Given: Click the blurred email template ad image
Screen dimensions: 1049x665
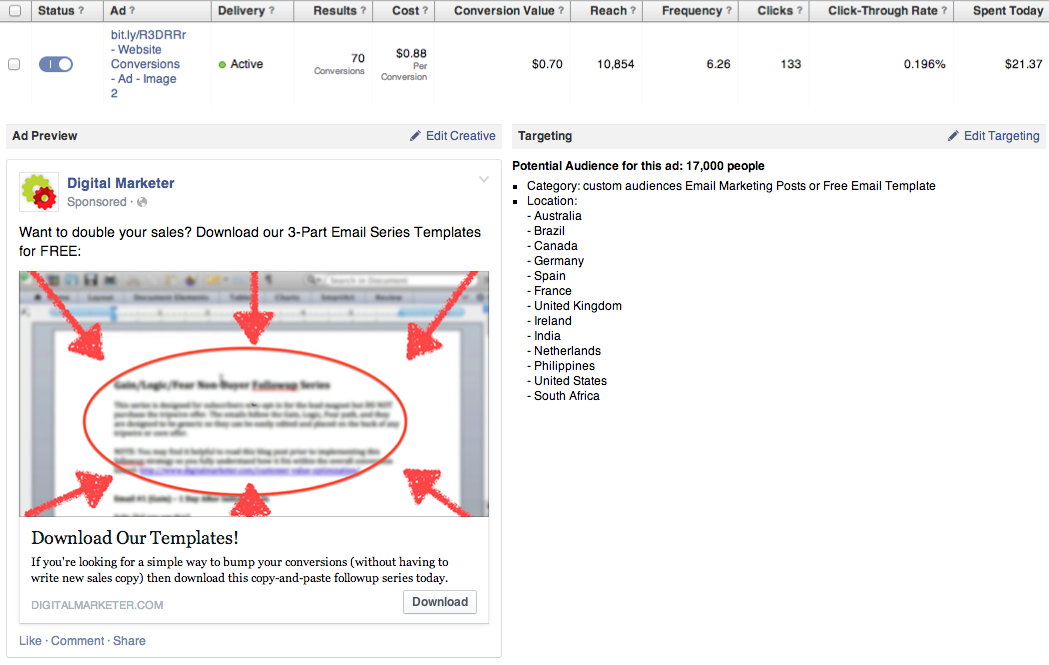Looking at the screenshot, I should click(x=254, y=393).
